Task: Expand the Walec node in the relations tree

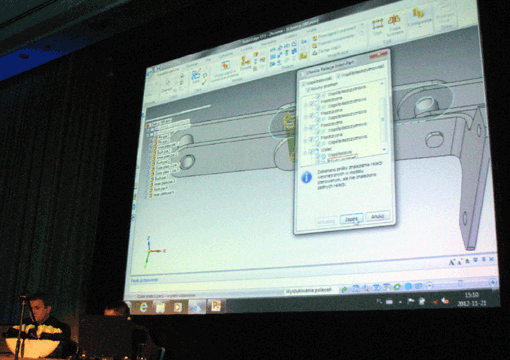Action: coord(305,153)
